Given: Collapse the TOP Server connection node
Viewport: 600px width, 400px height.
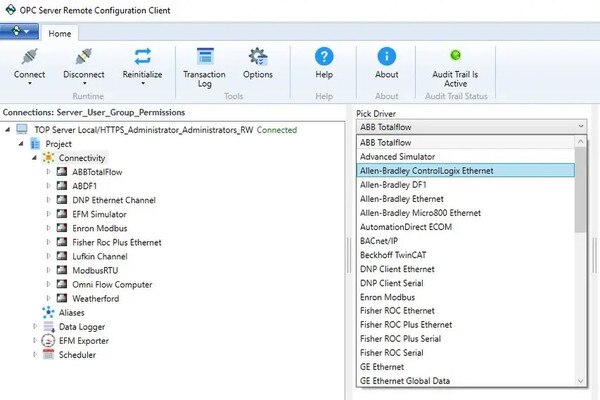Looking at the screenshot, I should [x=8, y=130].
